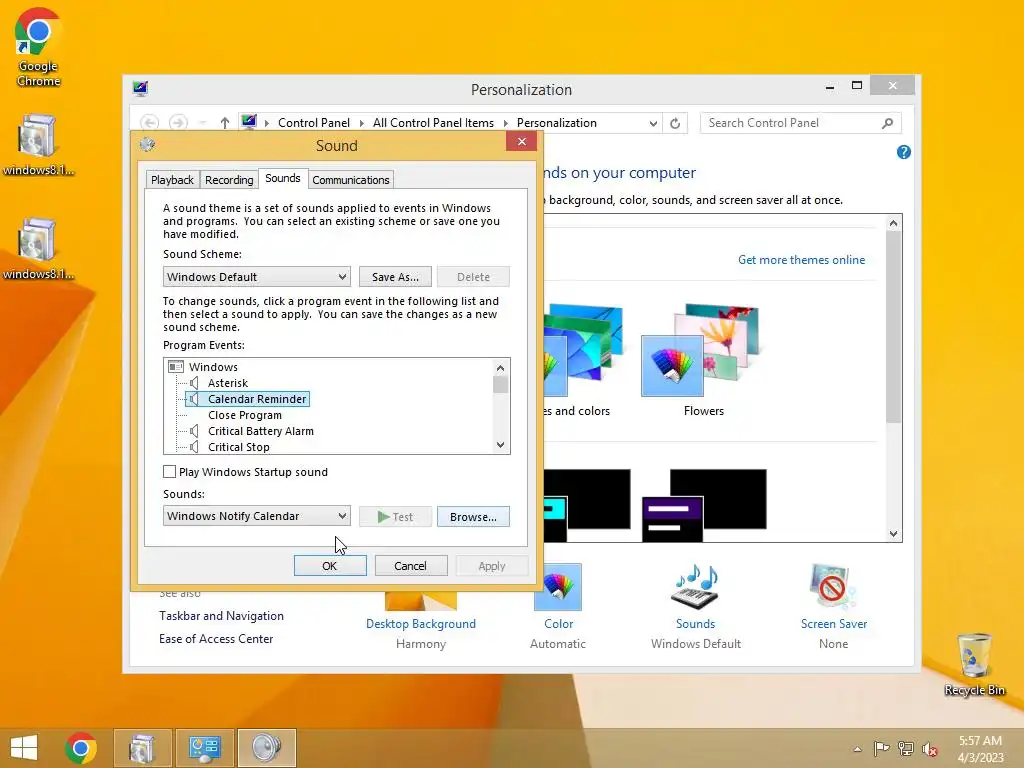
Task: Click the Sound dialog title bar speaker icon
Action: pos(148,144)
